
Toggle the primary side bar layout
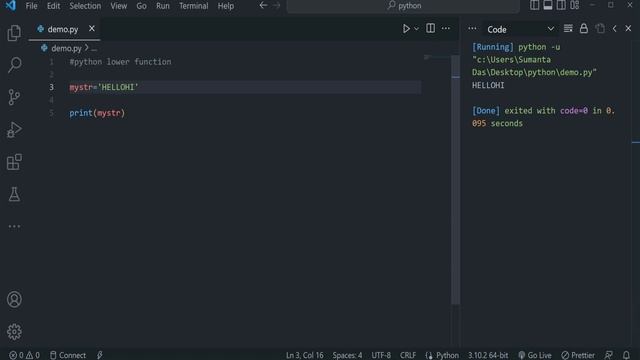[534, 5]
